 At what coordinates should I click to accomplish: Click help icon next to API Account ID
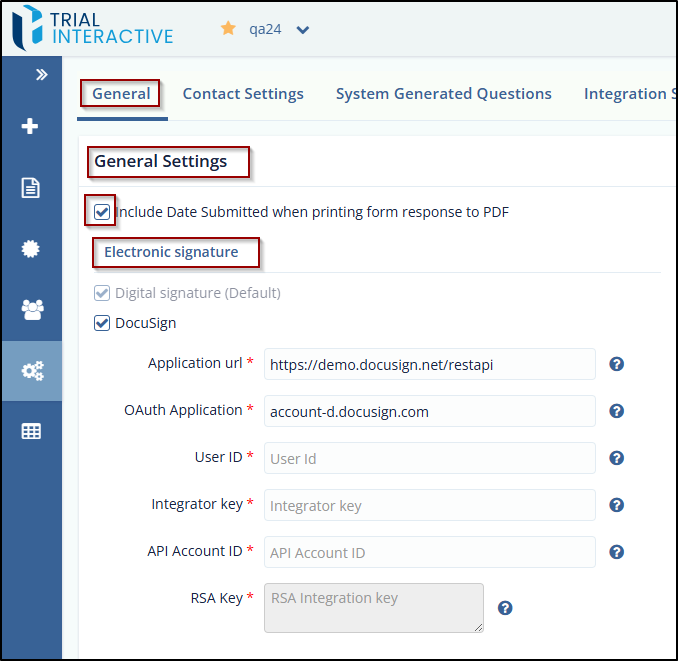tap(616, 552)
